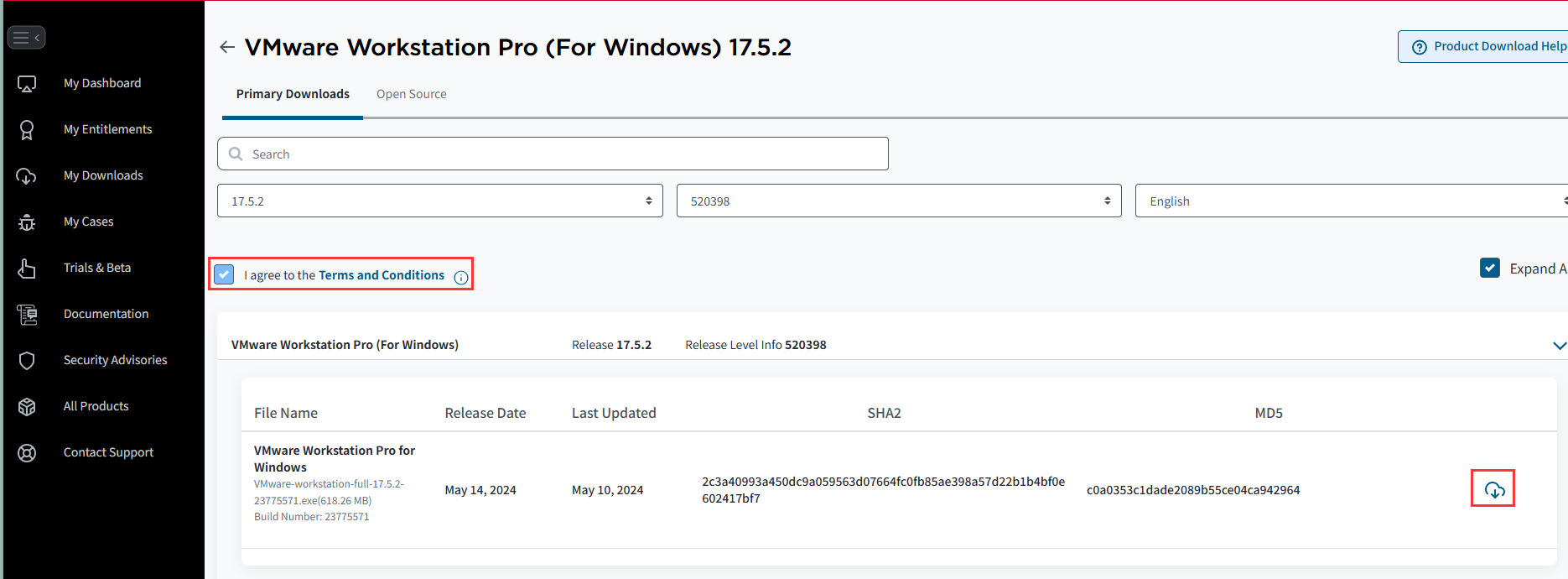The height and width of the screenshot is (579, 1568).
Task: Open the 520398 release level dropdown
Action: [899, 201]
